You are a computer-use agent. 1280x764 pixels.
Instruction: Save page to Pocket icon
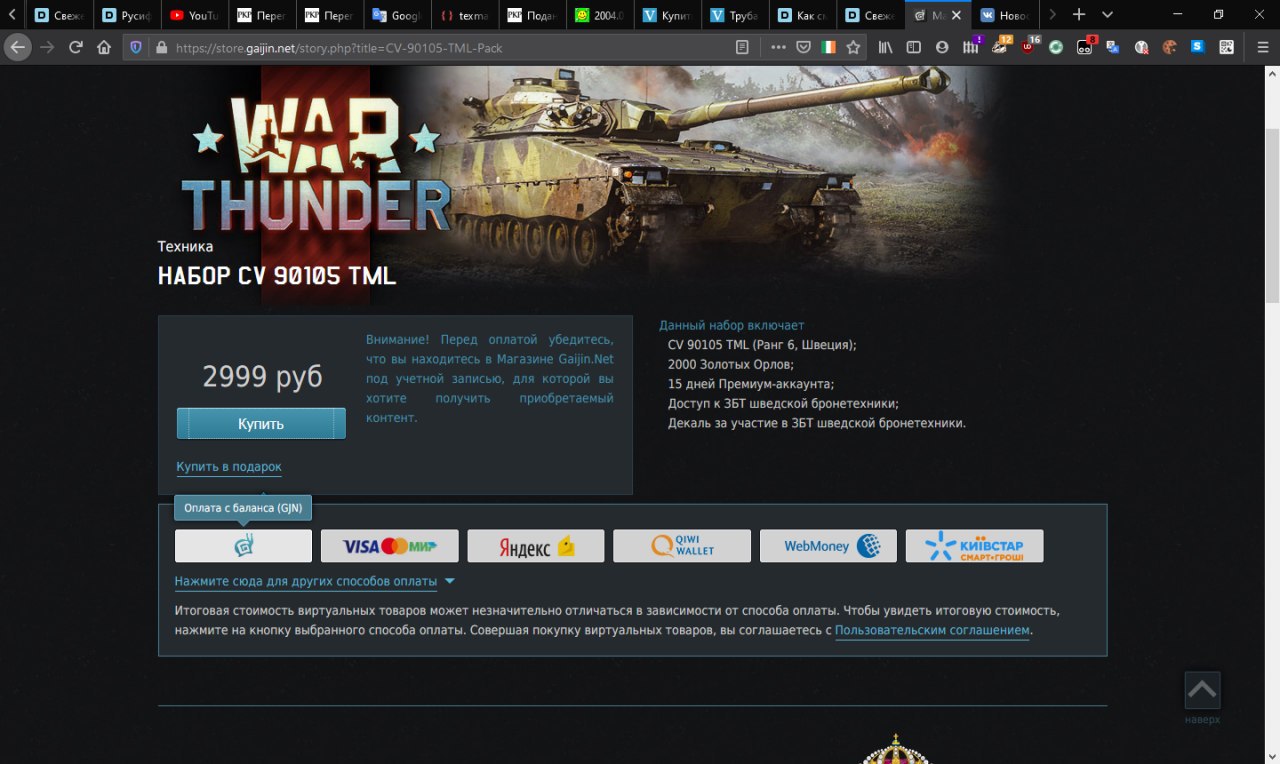tap(803, 47)
